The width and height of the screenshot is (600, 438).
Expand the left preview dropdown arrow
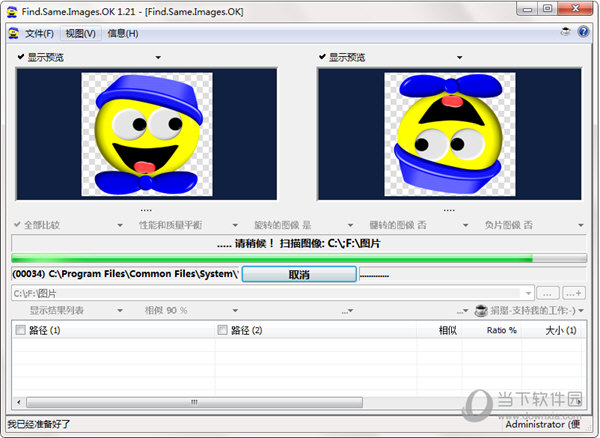(x=158, y=58)
